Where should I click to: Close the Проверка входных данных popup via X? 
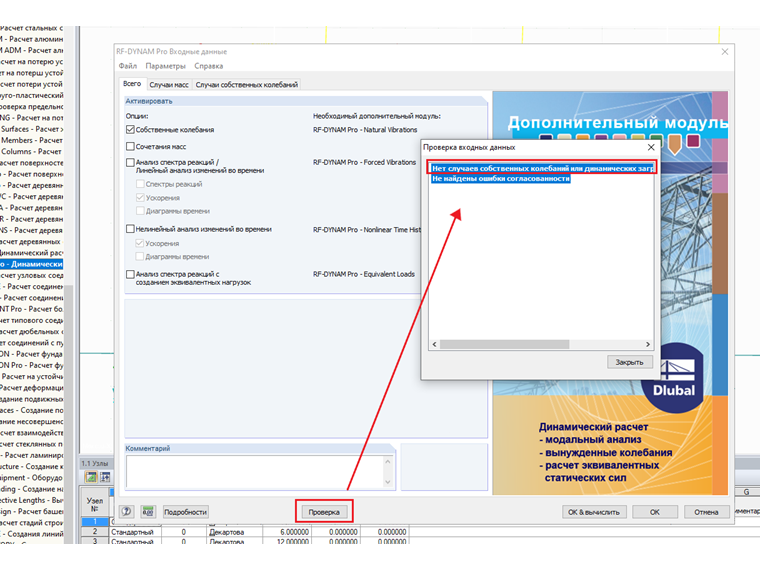[651, 147]
